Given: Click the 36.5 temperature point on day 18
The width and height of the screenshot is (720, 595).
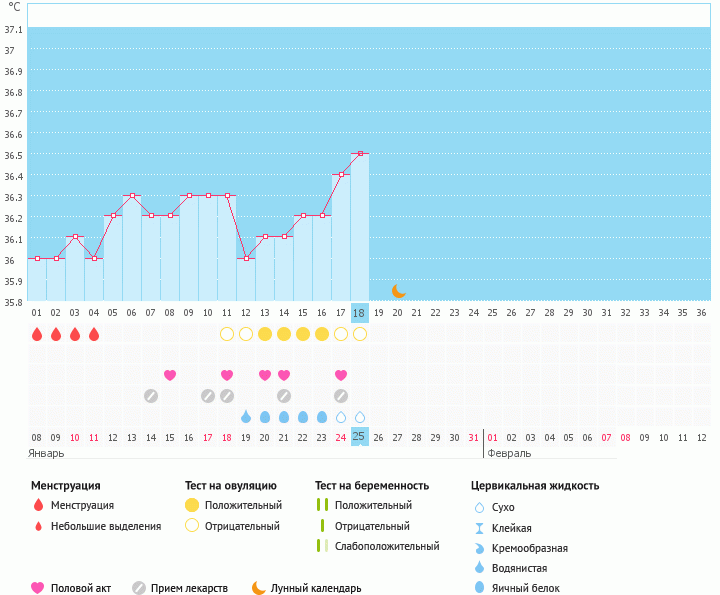Looking at the screenshot, I should tap(360, 154).
